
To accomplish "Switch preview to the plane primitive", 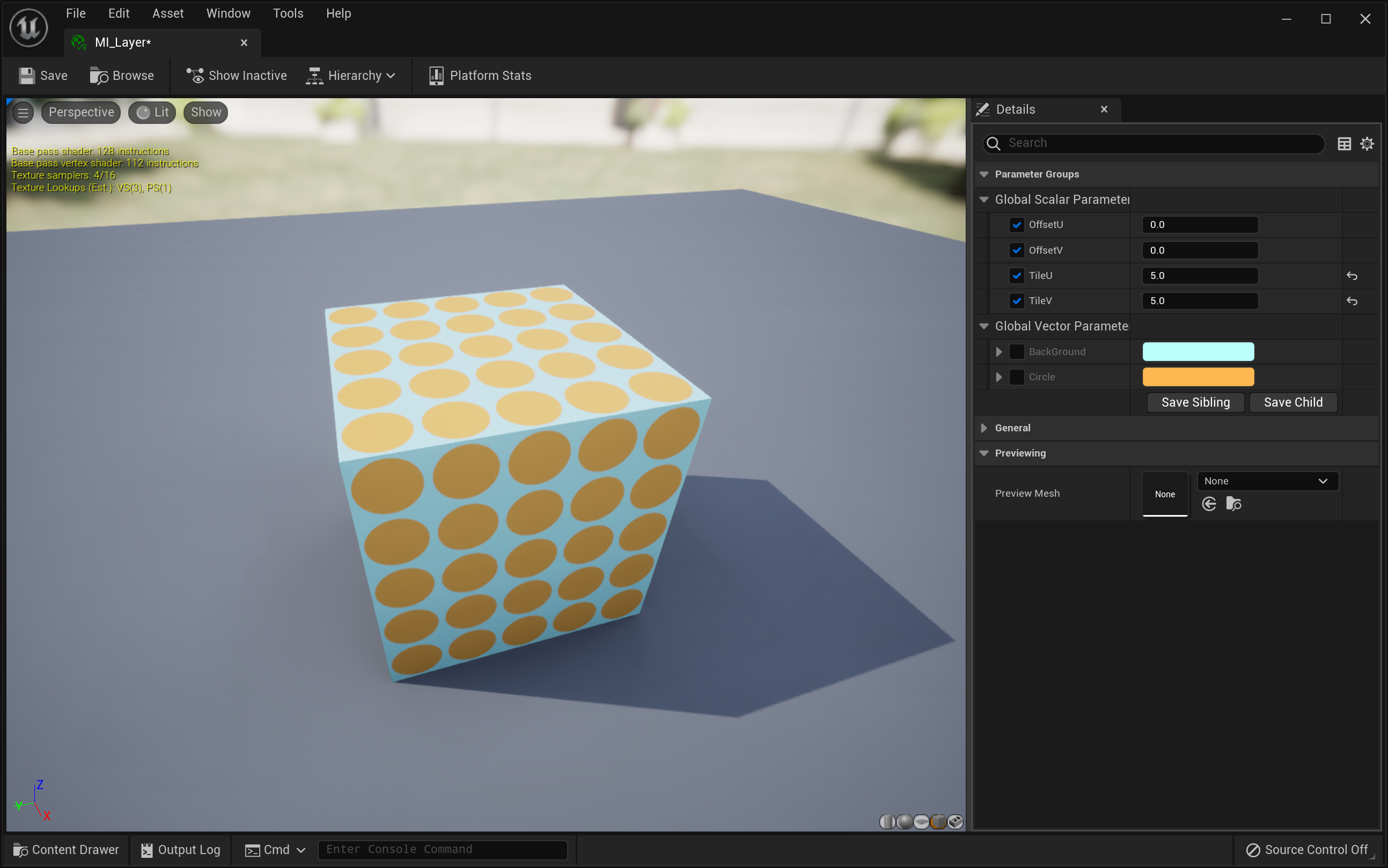I will (921, 821).
